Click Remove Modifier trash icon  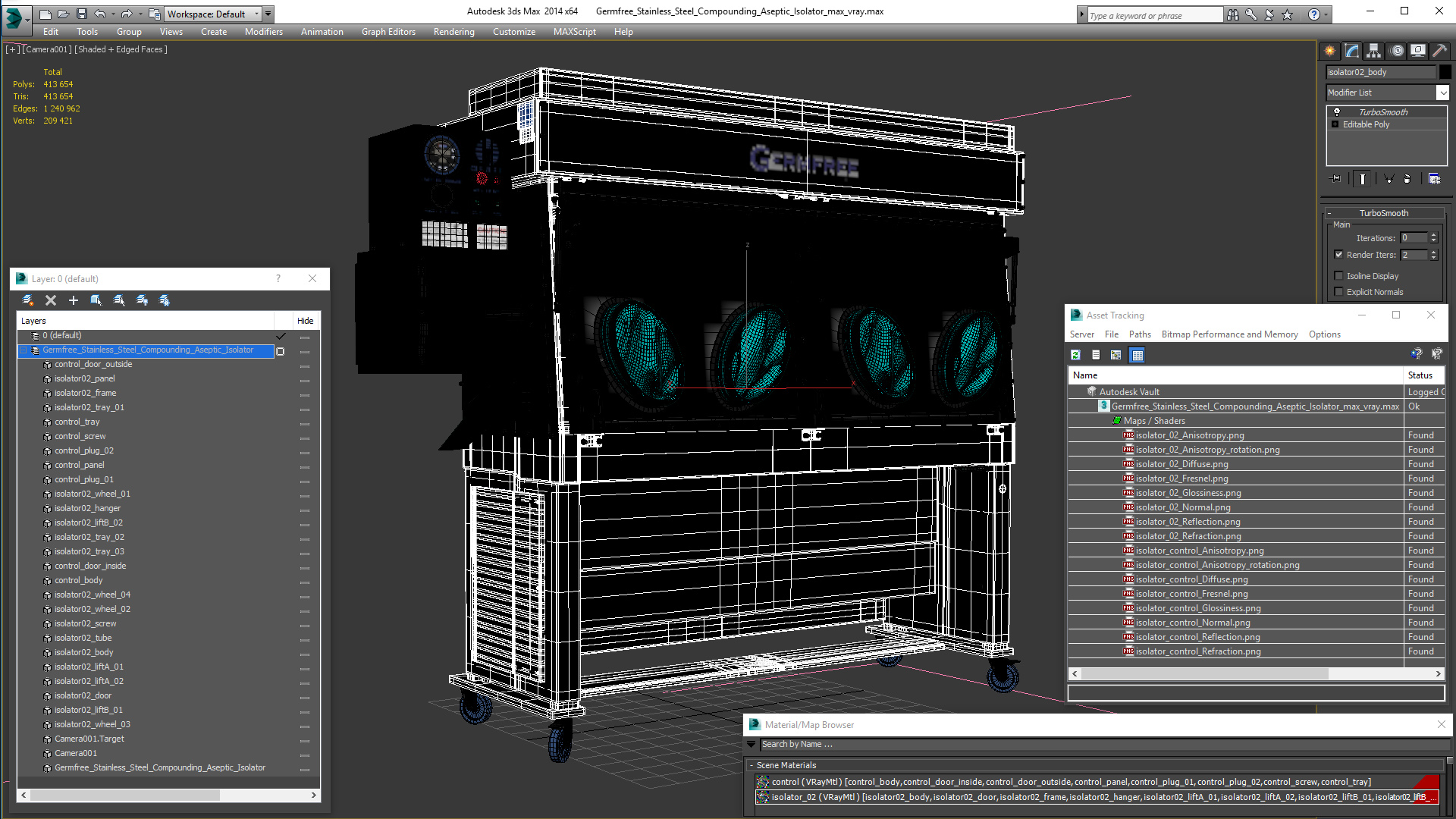click(1407, 179)
